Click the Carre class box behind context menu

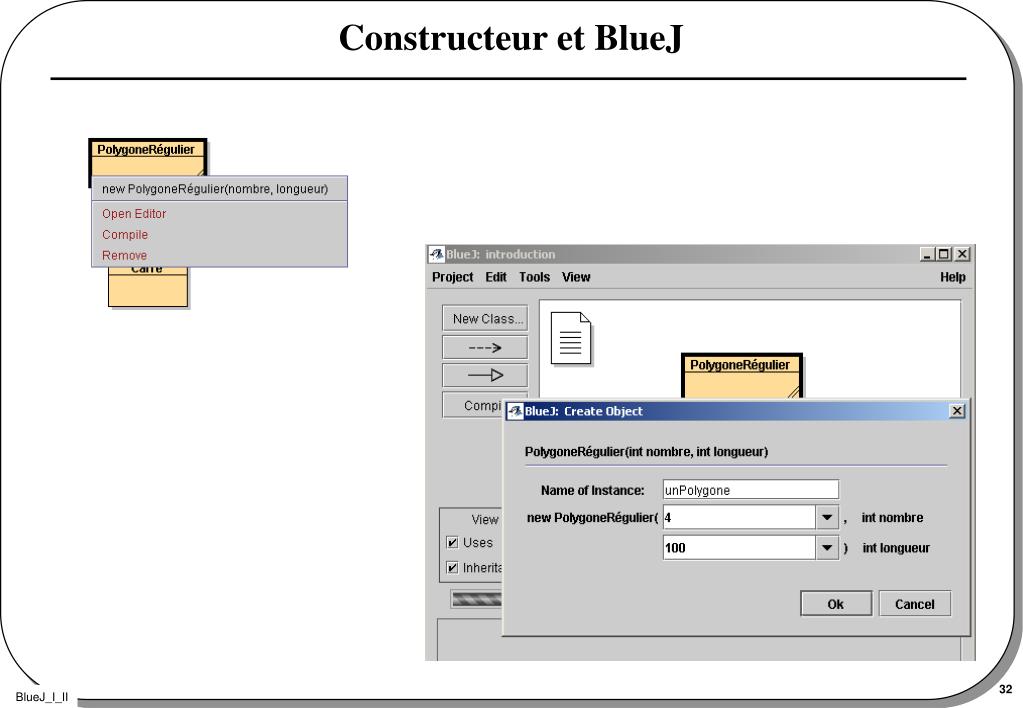tap(147, 286)
